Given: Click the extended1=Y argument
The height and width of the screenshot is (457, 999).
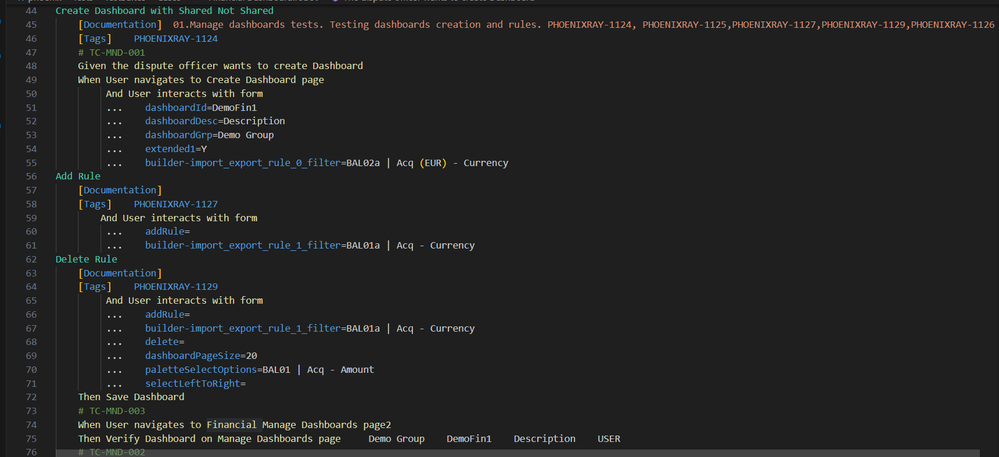Looking at the screenshot, I should [176, 149].
